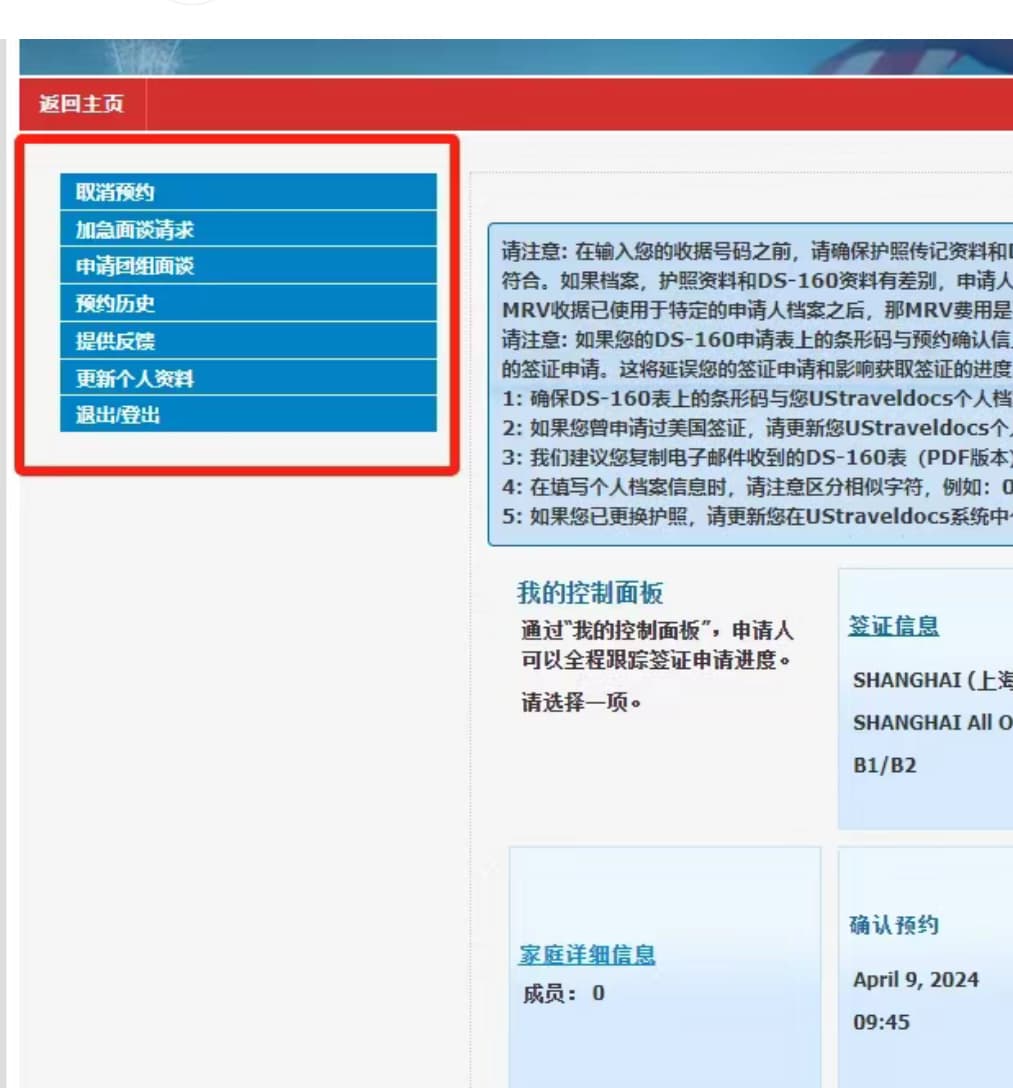The height and width of the screenshot is (1088, 1013).
Task: Click the 成员: 0 family count
Action: 563,993
